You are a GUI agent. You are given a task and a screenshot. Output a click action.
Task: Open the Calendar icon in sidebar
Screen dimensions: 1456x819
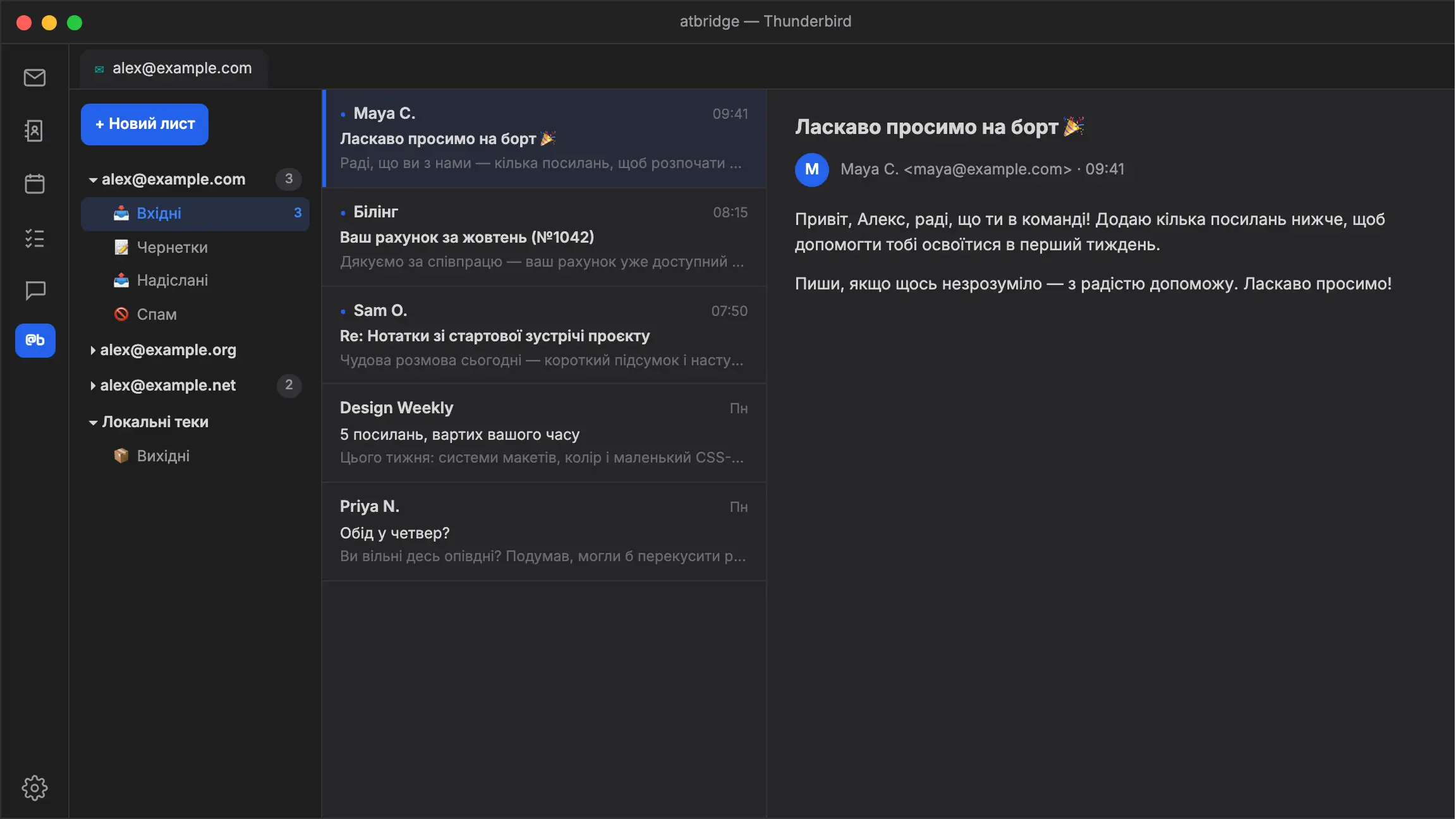[x=35, y=184]
